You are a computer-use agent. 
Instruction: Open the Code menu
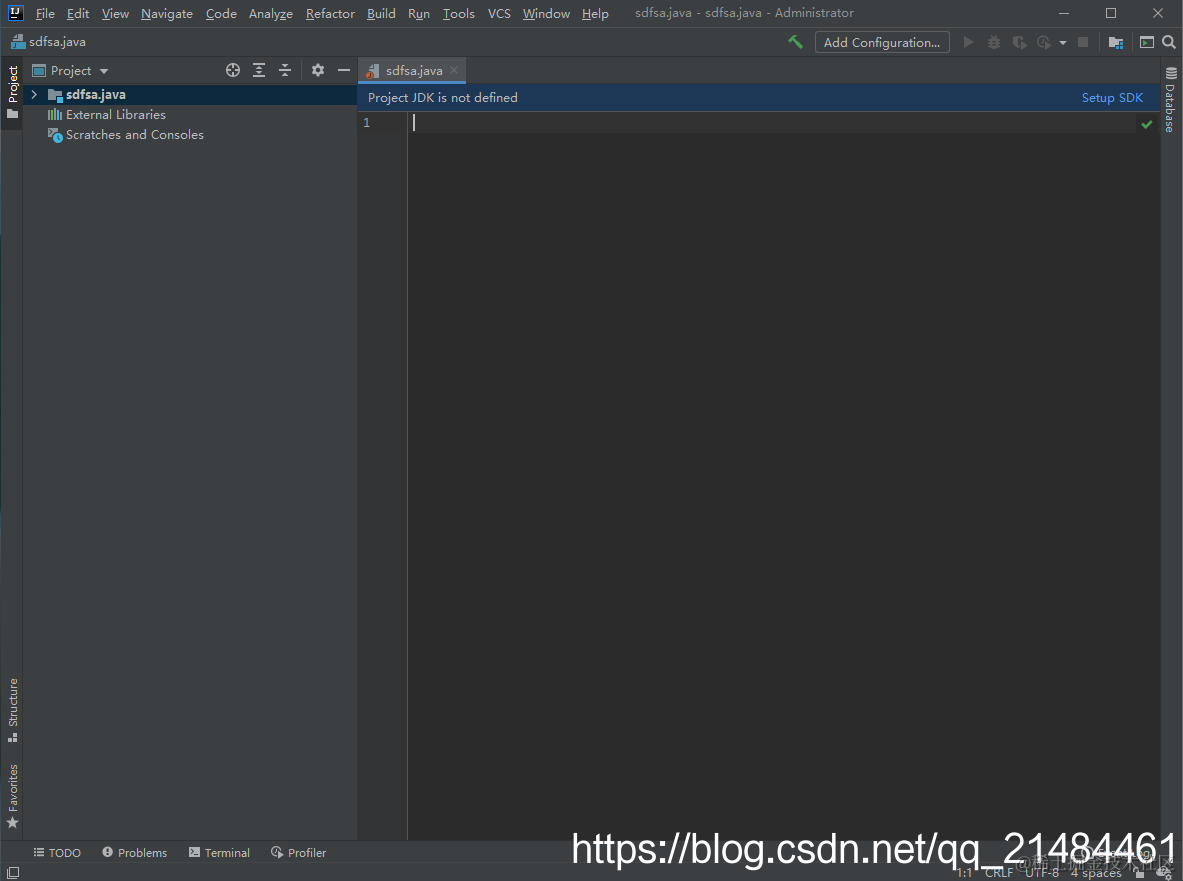(x=221, y=14)
